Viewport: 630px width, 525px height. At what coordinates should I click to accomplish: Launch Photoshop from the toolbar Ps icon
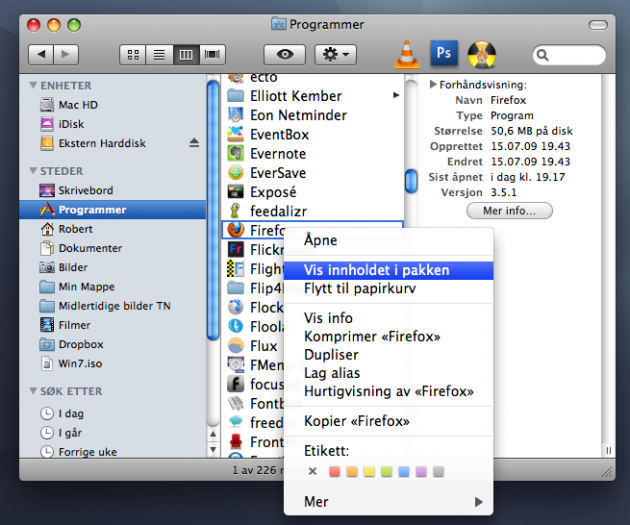[x=444, y=53]
